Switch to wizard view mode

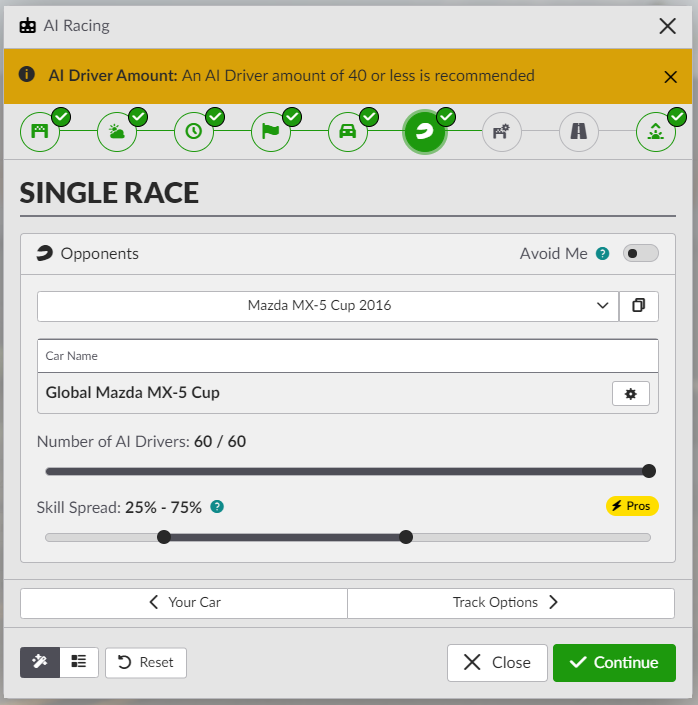40,662
